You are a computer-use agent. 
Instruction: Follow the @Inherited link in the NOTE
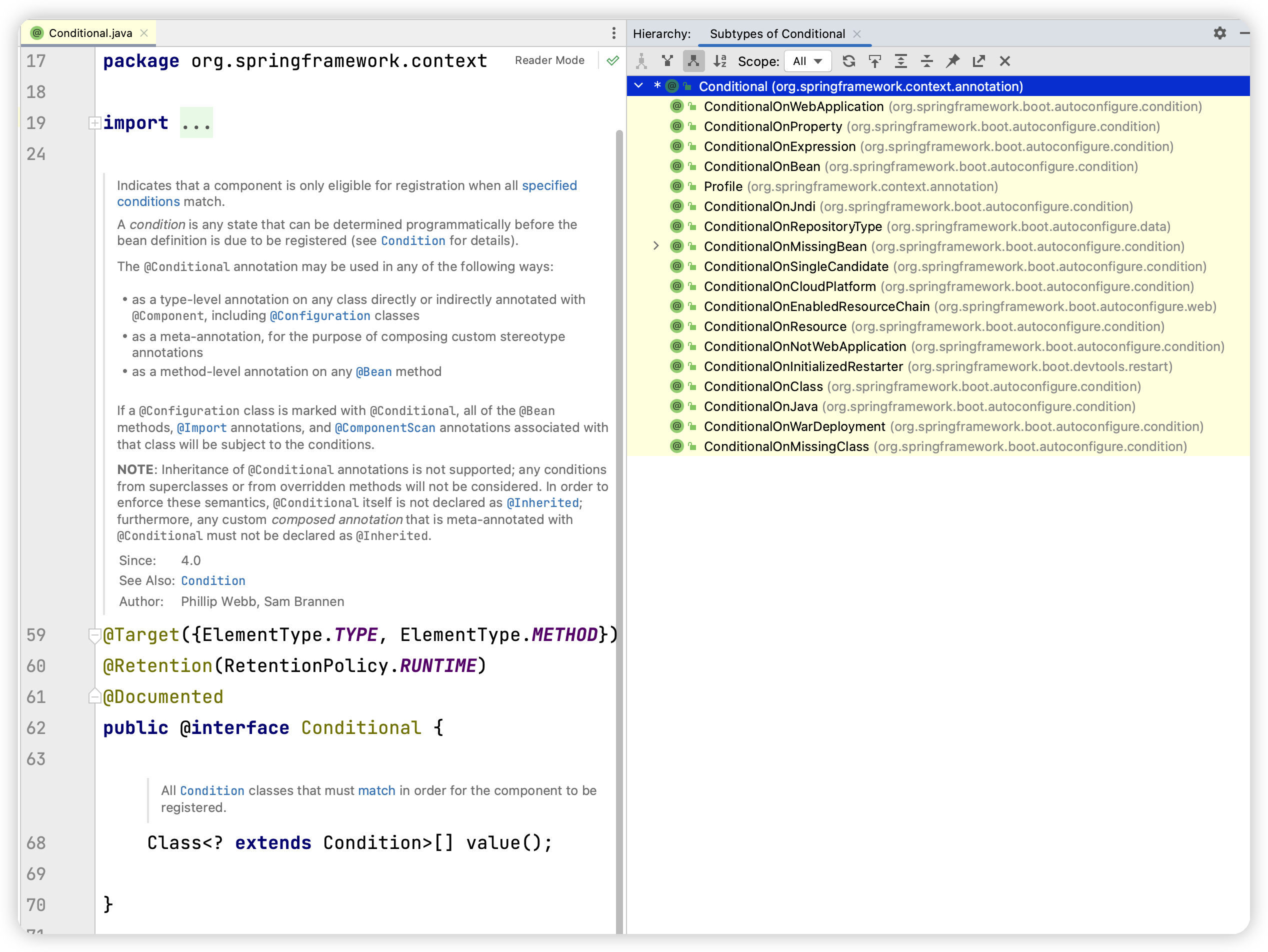(543, 502)
